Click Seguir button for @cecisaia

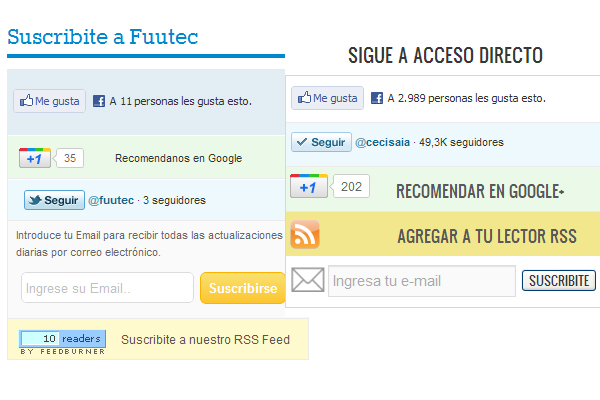point(321,142)
